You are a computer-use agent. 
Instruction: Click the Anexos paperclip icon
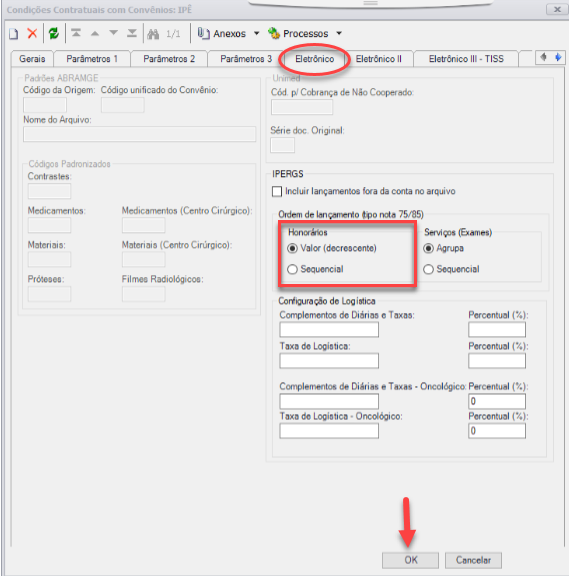[203, 33]
